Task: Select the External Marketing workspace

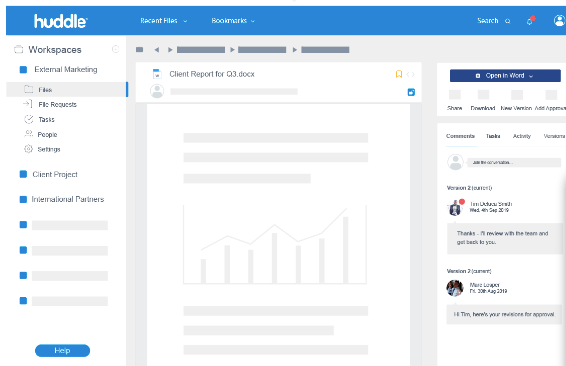Action: [x=65, y=69]
